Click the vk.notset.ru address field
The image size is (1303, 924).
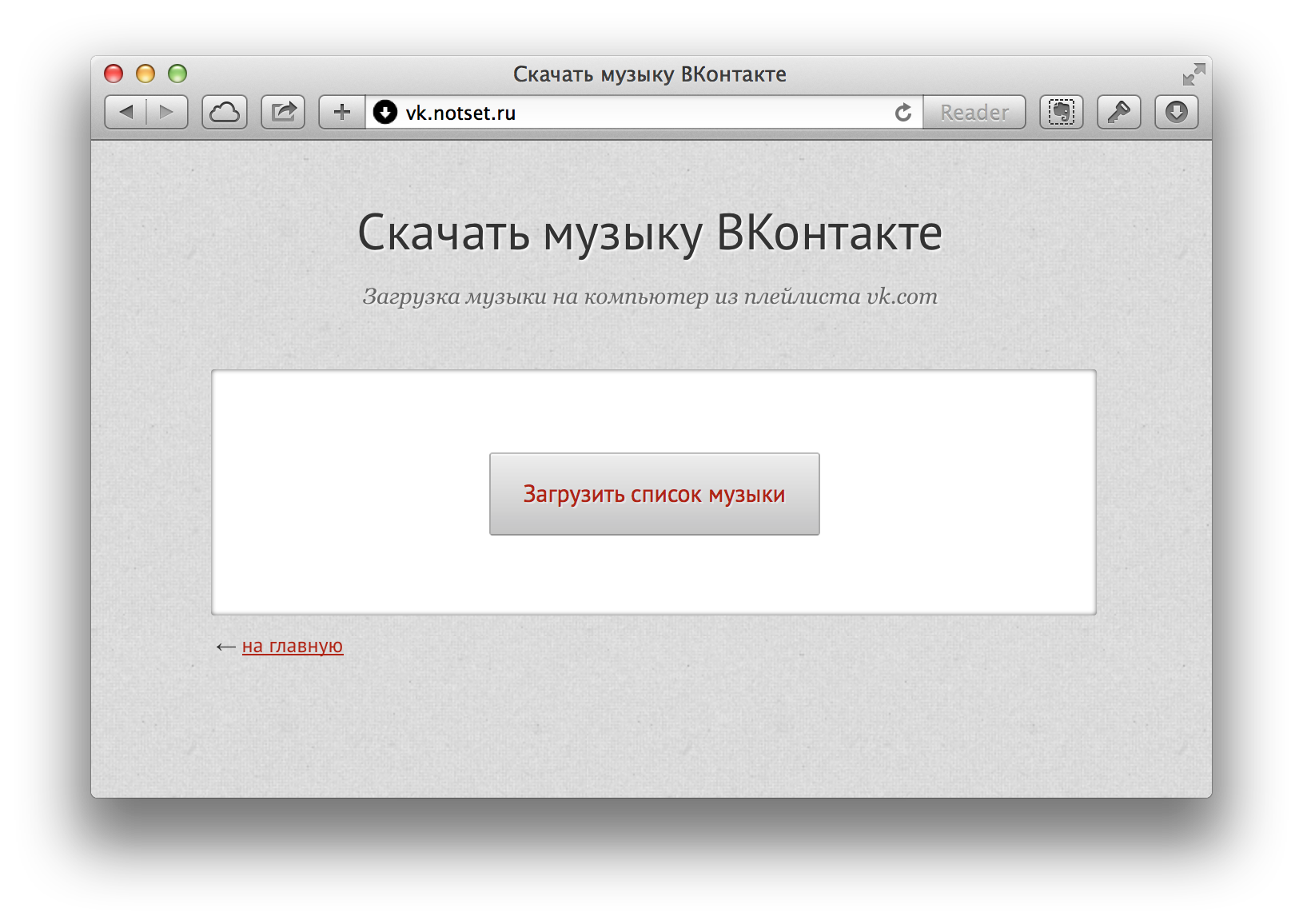coord(644,112)
